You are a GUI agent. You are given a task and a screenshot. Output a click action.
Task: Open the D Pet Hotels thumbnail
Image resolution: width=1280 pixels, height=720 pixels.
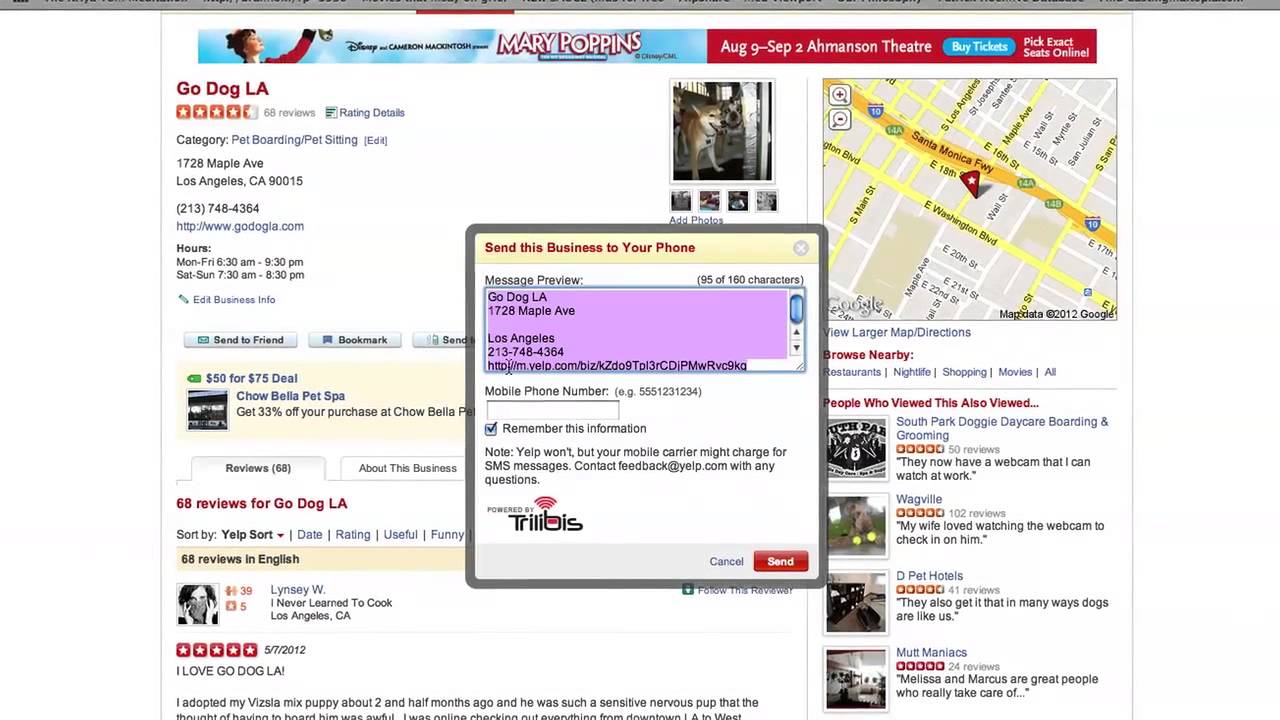pos(856,602)
